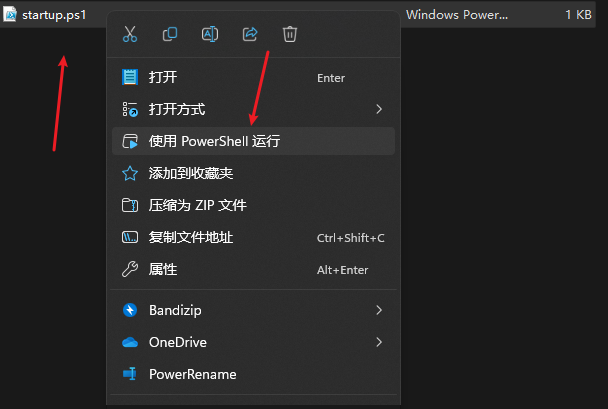Click the Copy icon in context menu
Screen dimensions: 608x409
[x=170, y=34]
